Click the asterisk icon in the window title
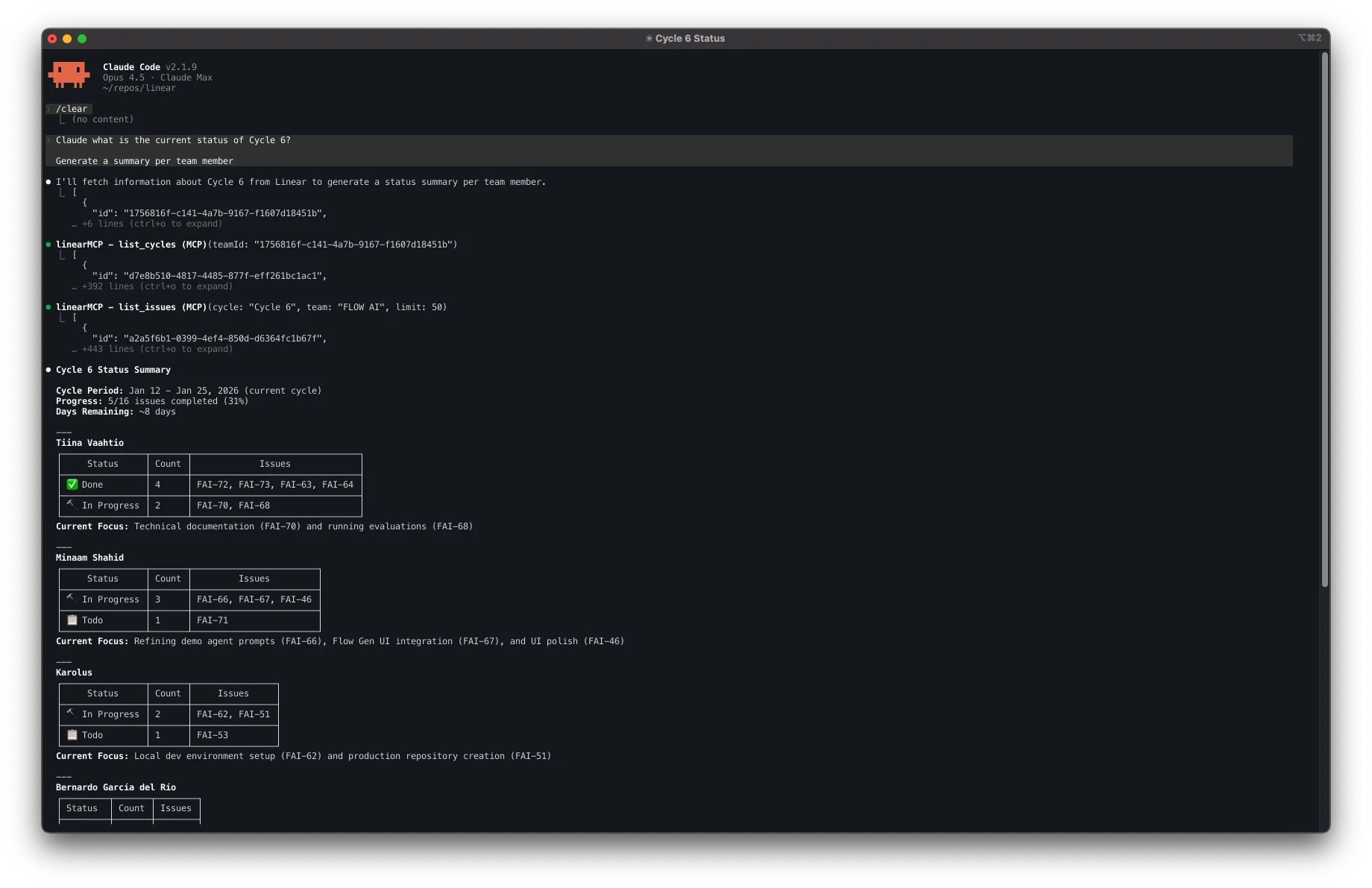The image size is (1372, 888). 649,39
